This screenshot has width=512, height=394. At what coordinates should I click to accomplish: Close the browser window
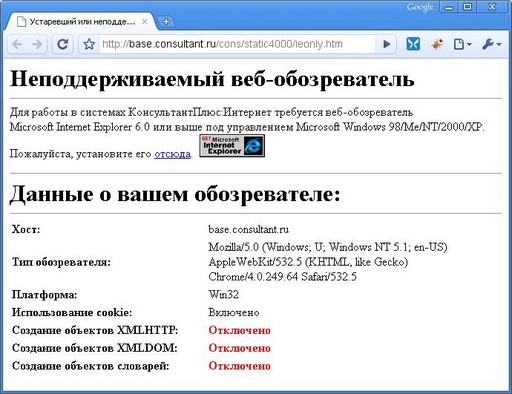coord(492,7)
